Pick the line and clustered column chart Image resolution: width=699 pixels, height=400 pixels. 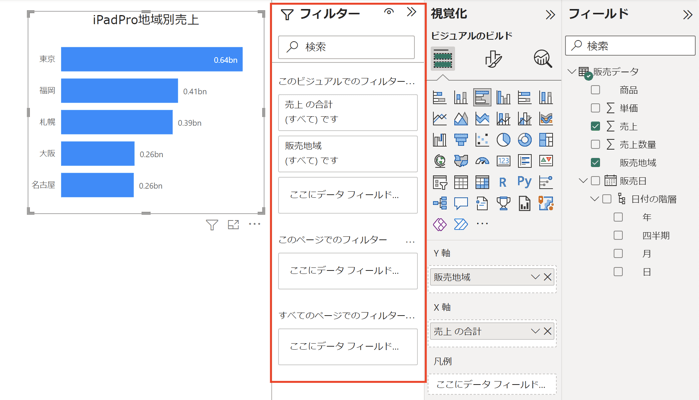(524, 119)
